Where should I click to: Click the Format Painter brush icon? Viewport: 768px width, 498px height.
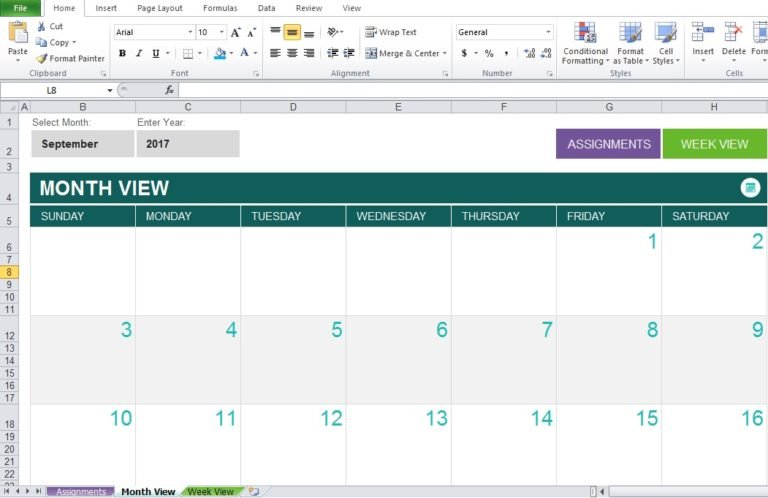tap(41, 59)
